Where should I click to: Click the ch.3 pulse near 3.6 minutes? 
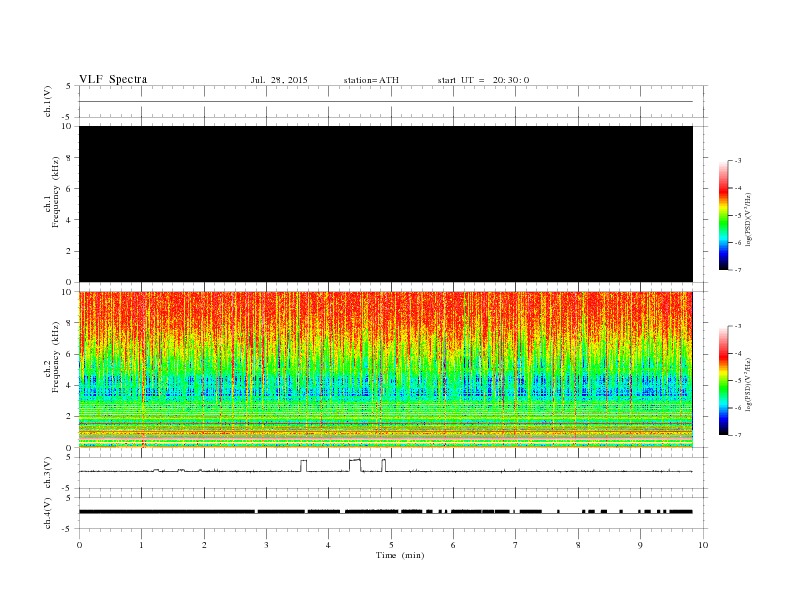click(x=304, y=466)
